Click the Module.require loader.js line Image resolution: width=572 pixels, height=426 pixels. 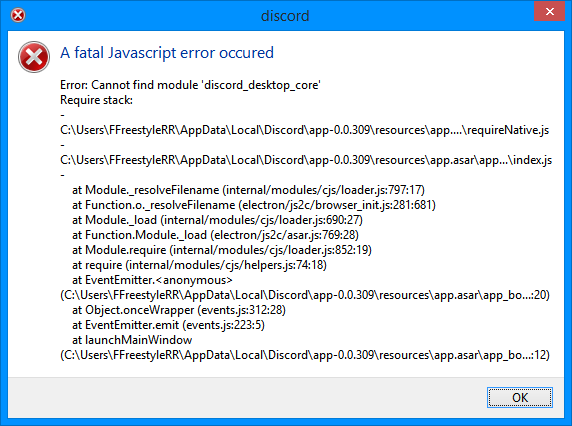tap(222, 249)
